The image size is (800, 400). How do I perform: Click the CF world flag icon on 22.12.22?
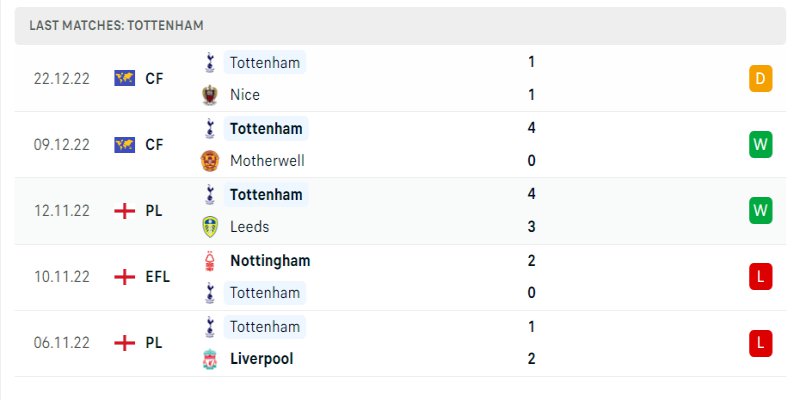[x=125, y=78]
